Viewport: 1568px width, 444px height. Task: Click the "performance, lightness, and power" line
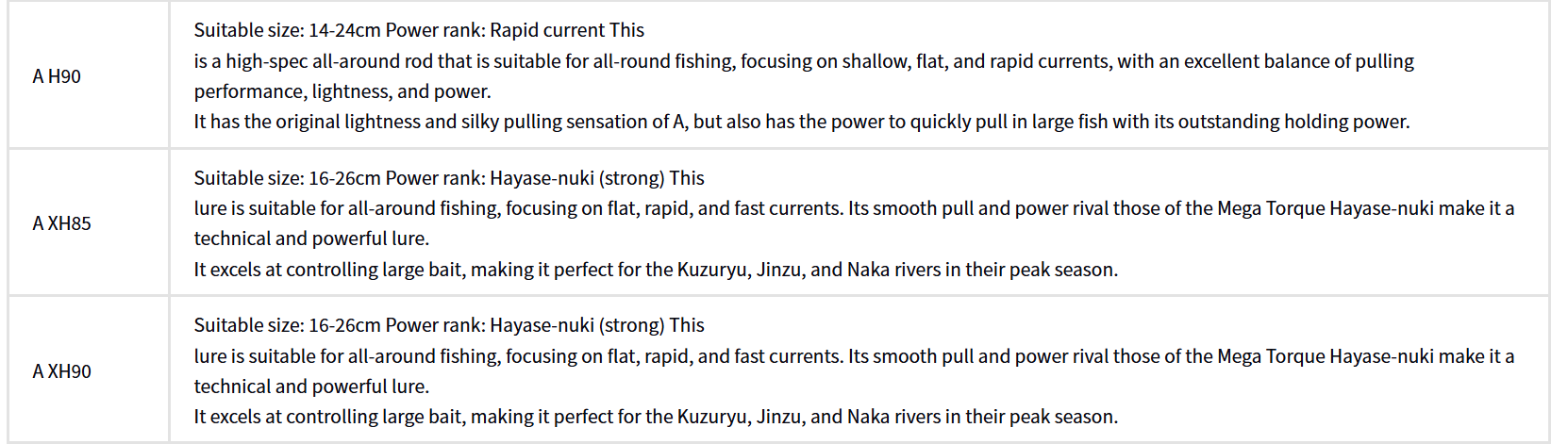342,91
